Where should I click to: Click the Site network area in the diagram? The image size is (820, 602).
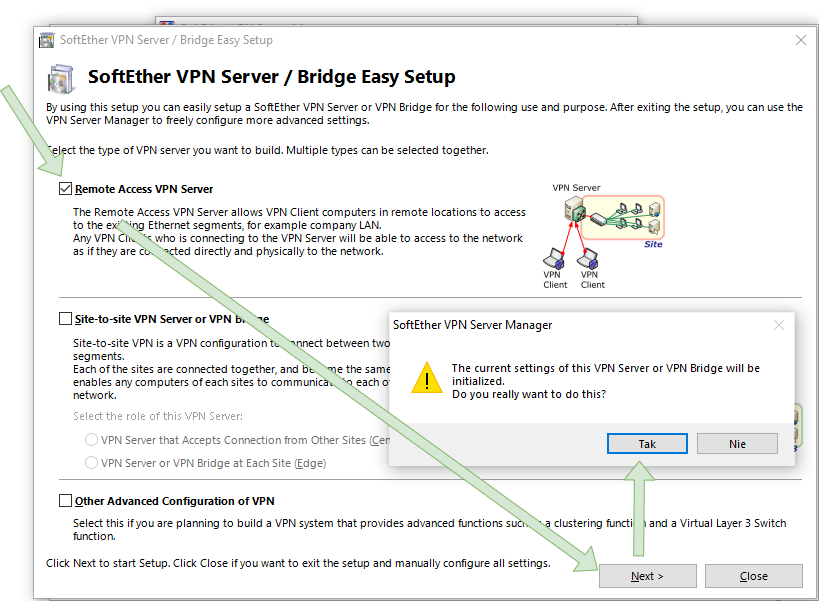(630, 215)
